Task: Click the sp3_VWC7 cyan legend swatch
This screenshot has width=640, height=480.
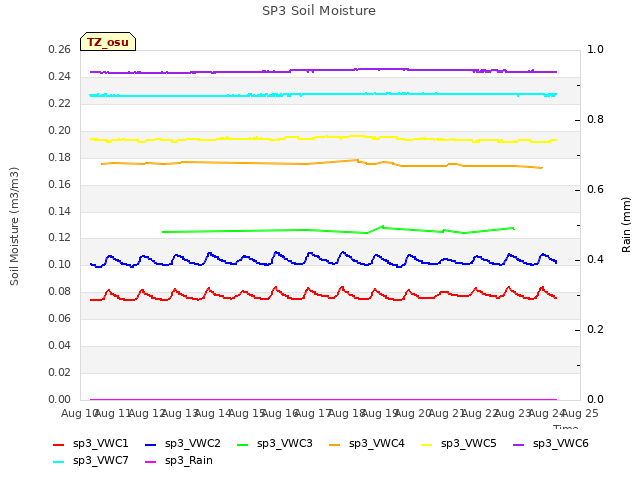Action: pyautogui.click(x=59, y=462)
